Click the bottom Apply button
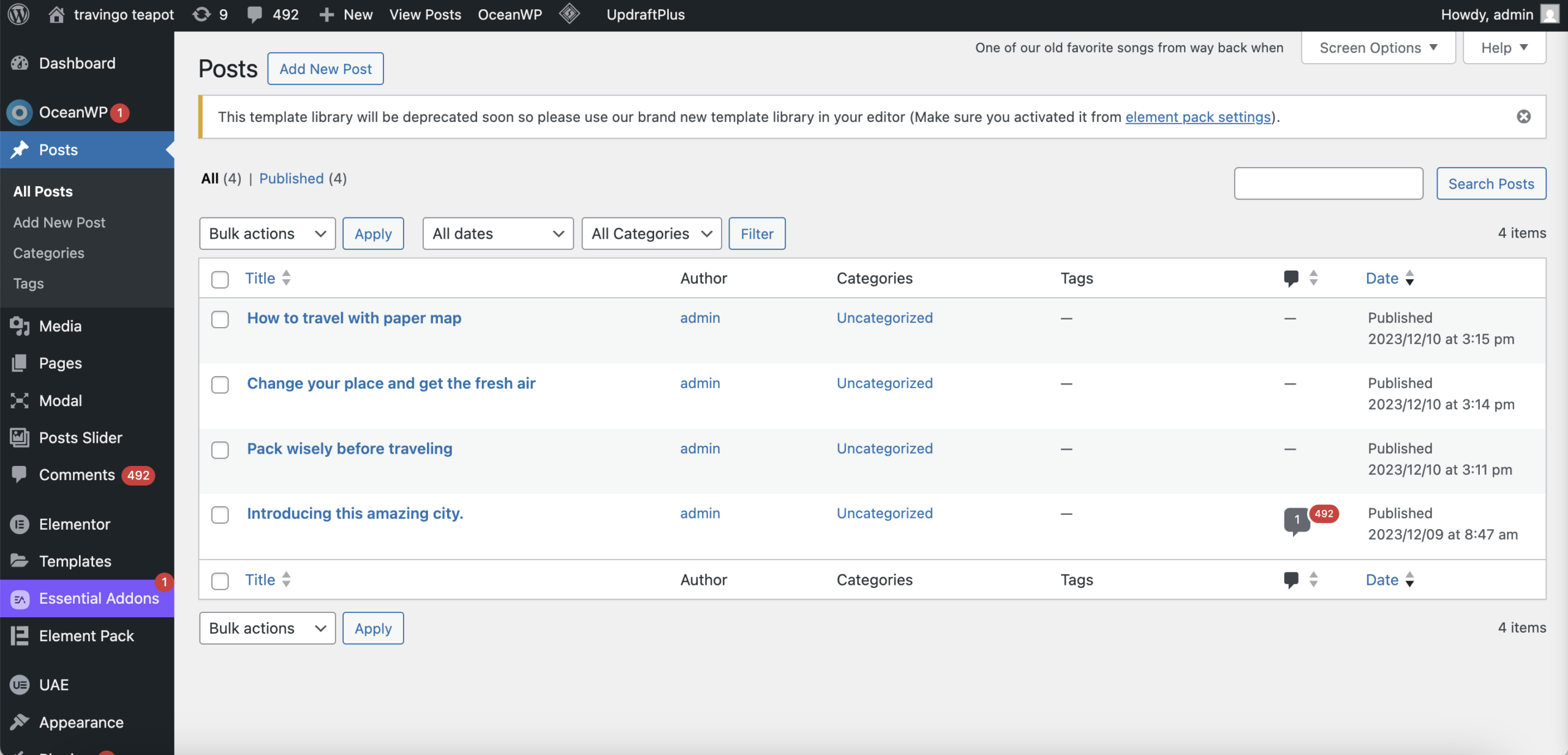 coord(373,628)
